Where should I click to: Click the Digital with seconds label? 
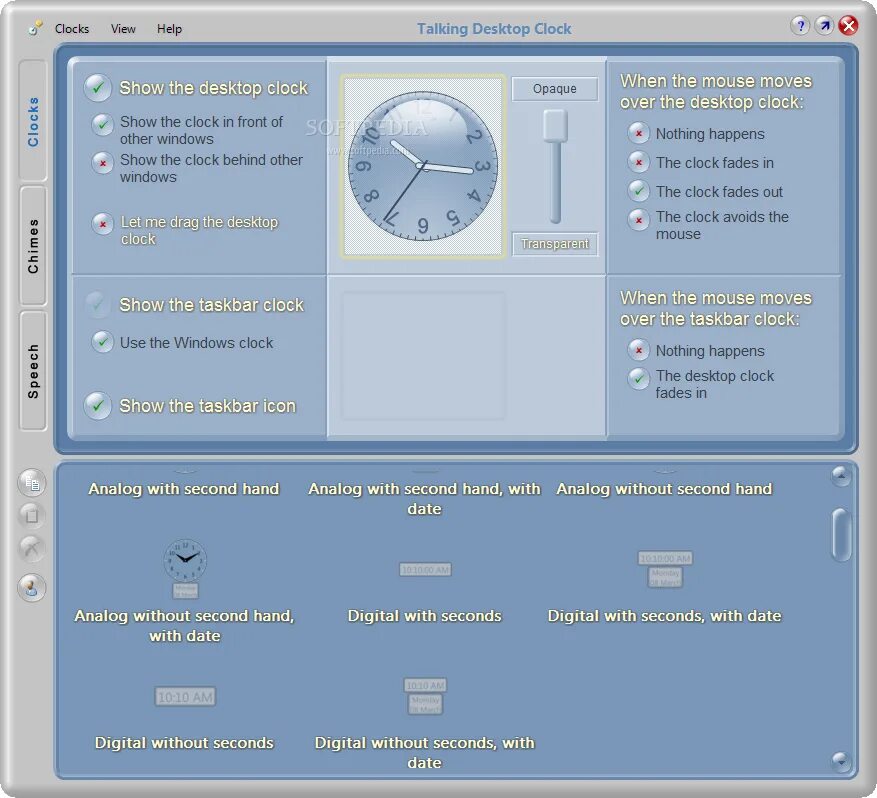[425, 616]
